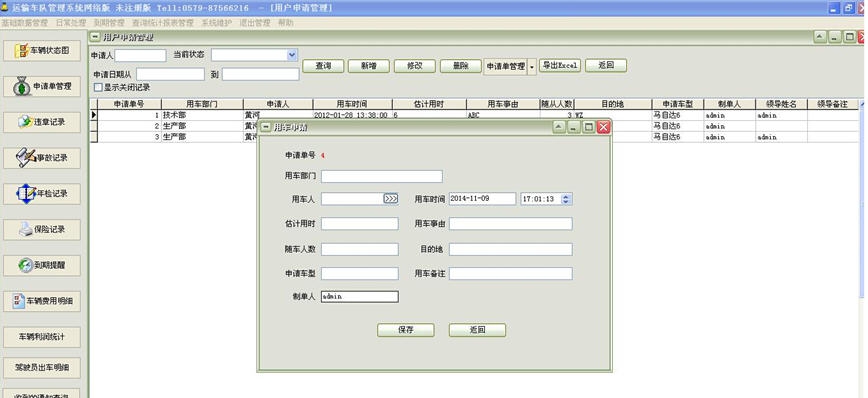This screenshot has width=868, height=398.
Task: Focus the 到 end date field
Action: point(261,74)
